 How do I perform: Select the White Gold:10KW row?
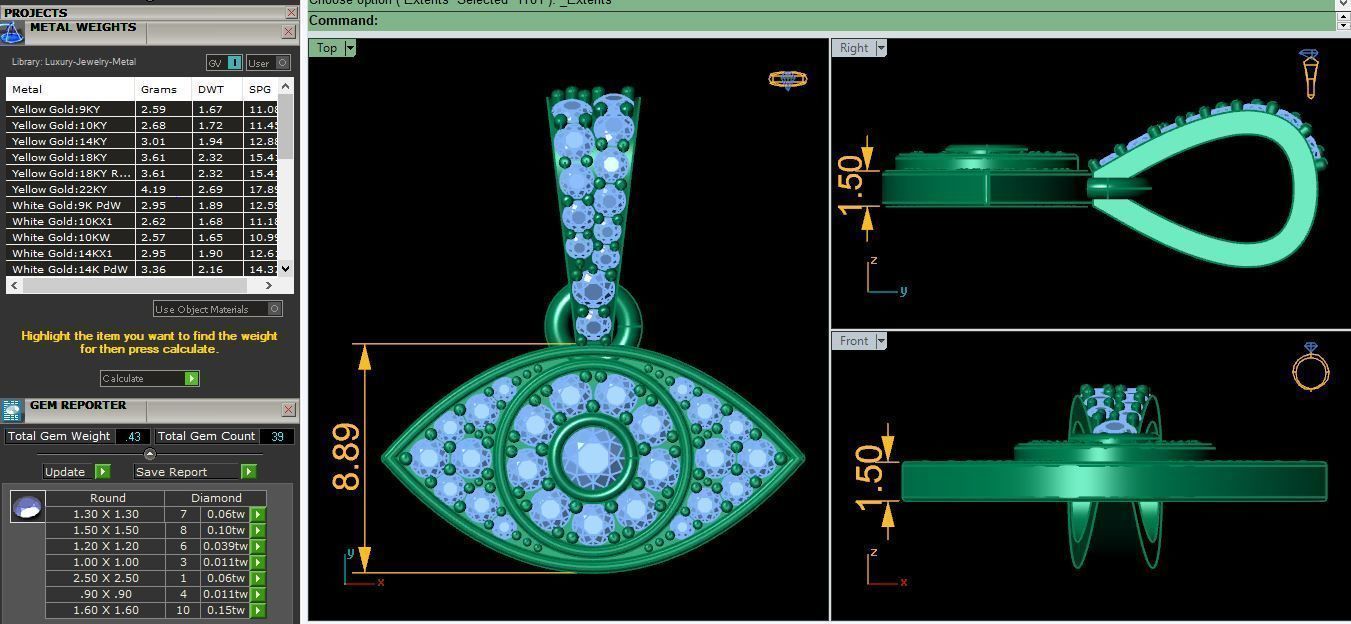coord(142,237)
